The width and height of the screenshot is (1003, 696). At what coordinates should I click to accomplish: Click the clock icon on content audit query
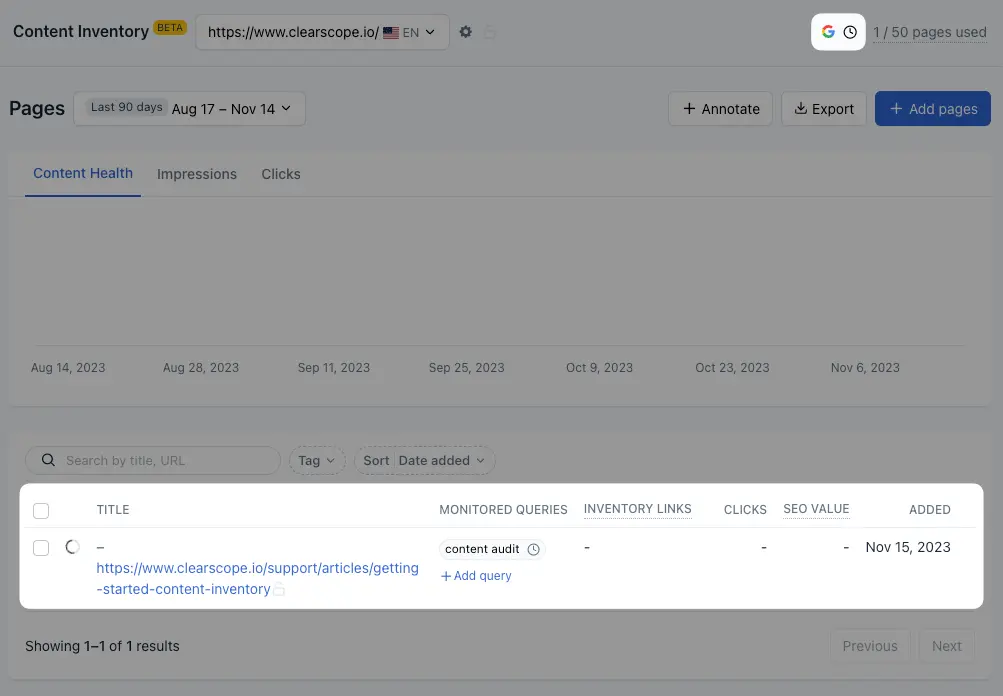[x=533, y=549]
